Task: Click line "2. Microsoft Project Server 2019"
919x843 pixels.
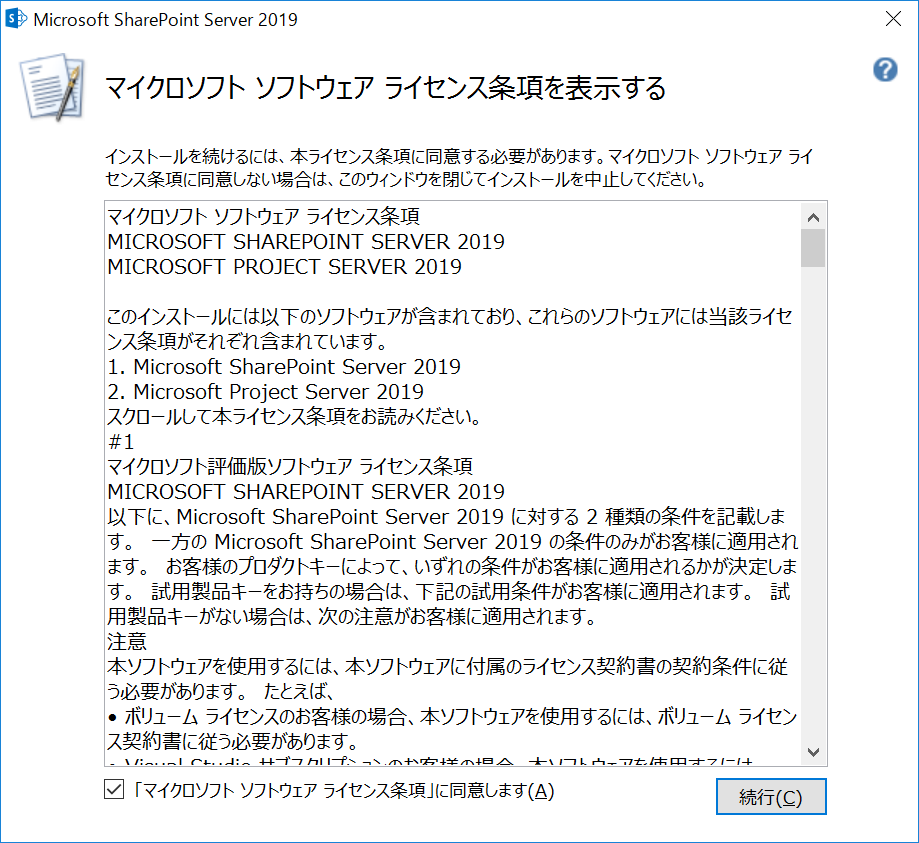Action: pyautogui.click(x=266, y=392)
